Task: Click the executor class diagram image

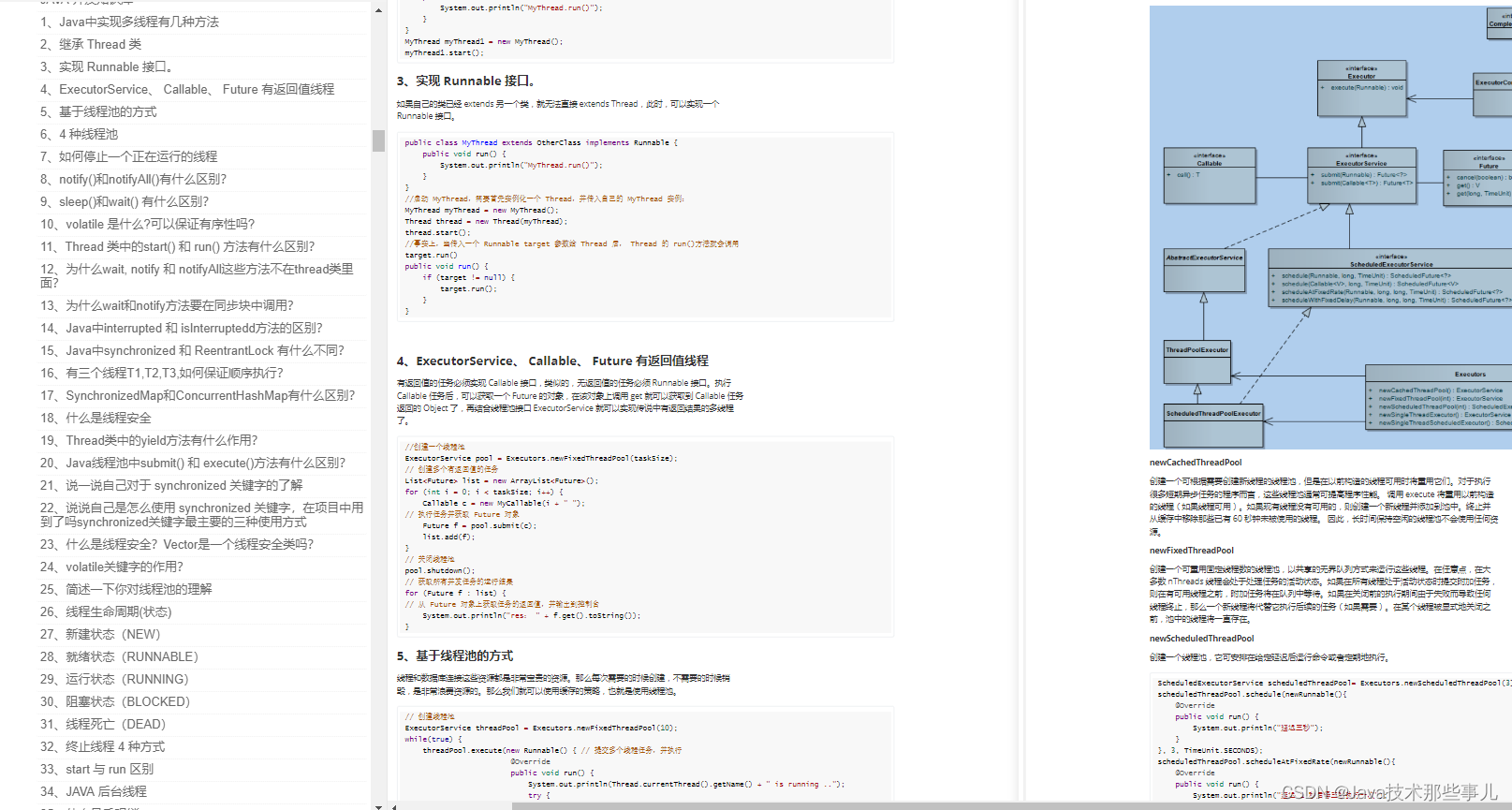Action: coord(1330,228)
